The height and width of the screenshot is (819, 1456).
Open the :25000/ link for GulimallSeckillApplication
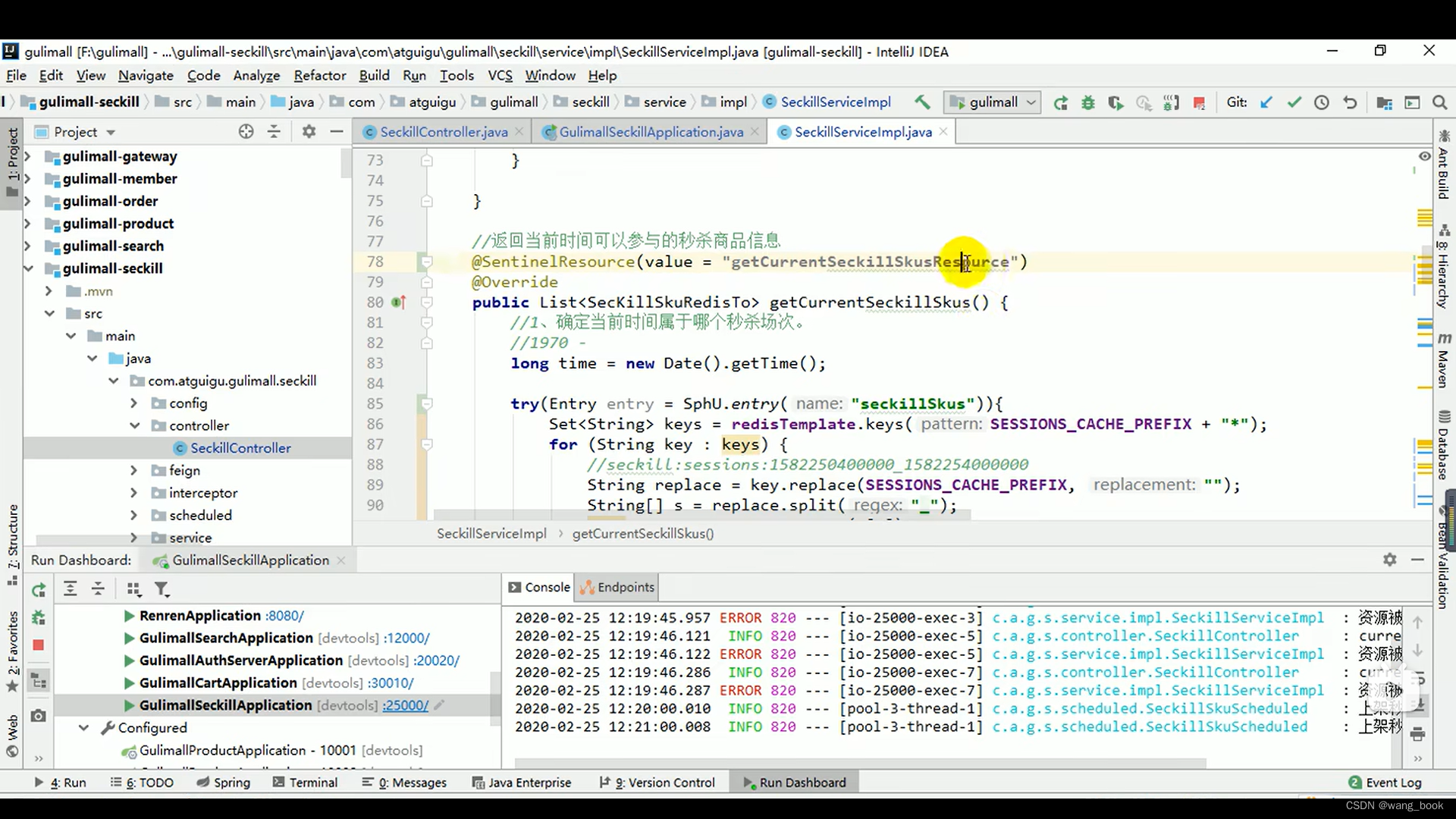click(x=405, y=705)
